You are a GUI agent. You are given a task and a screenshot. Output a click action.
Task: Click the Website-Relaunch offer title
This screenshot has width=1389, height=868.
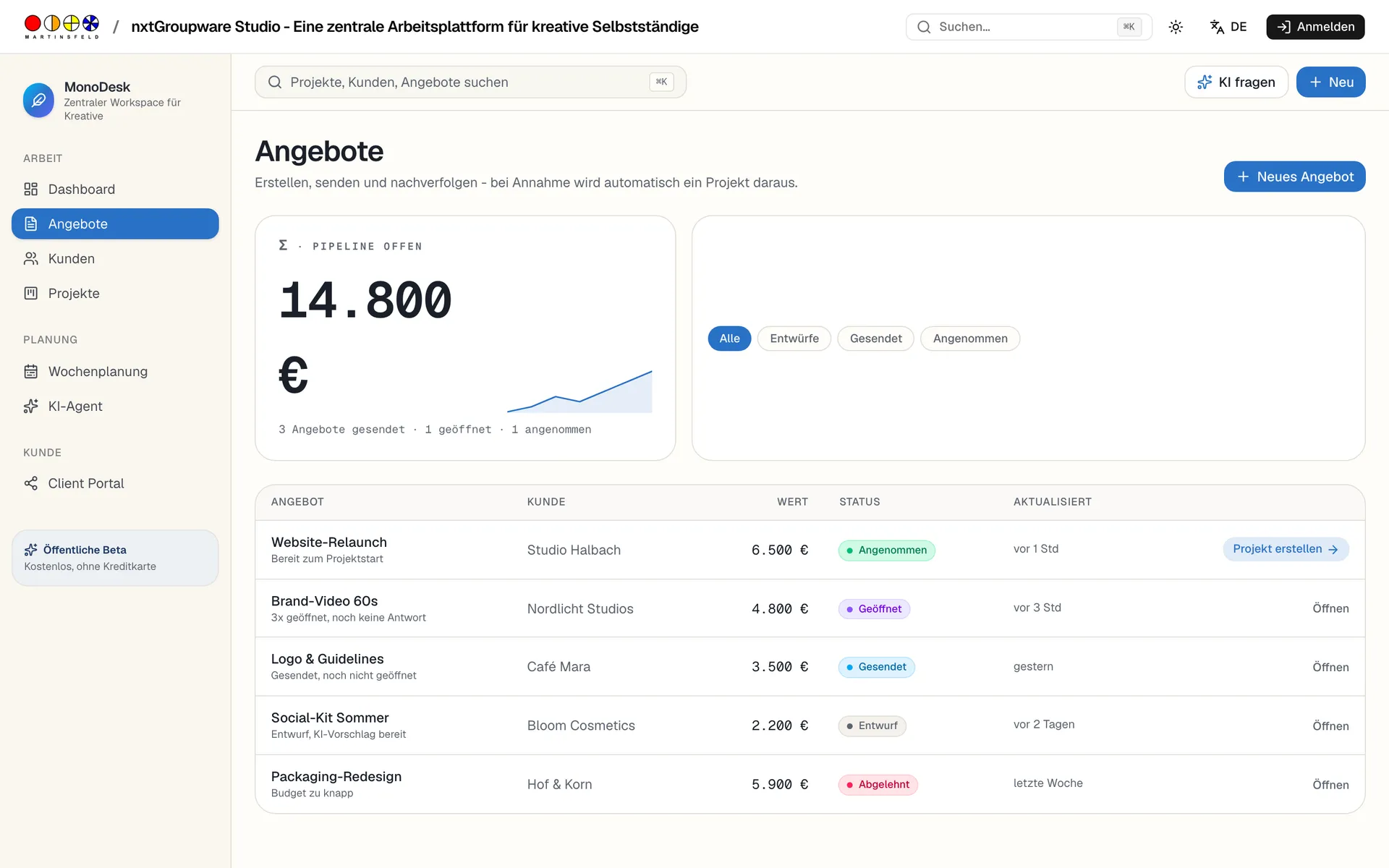[328, 542]
